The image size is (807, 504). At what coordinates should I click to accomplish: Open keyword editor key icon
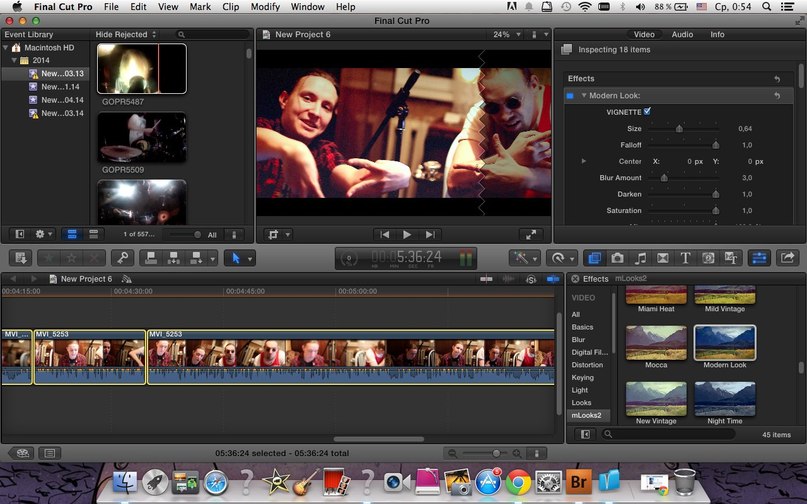click(122, 257)
